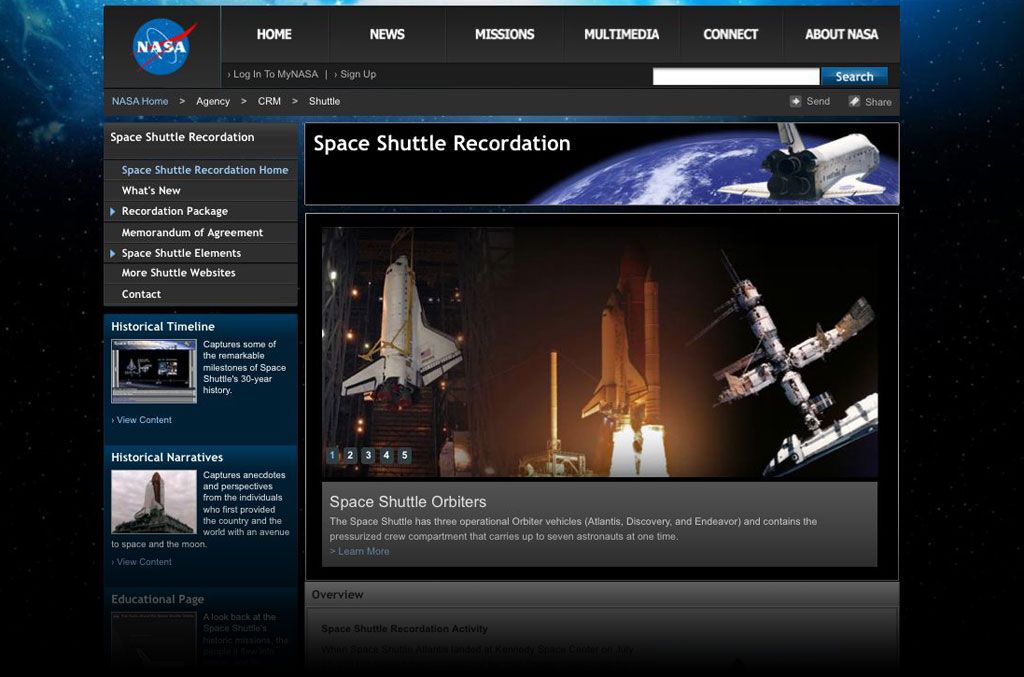This screenshot has height=677, width=1024.
Task: Click the Historical Narratives launch photo
Action: pos(152,500)
